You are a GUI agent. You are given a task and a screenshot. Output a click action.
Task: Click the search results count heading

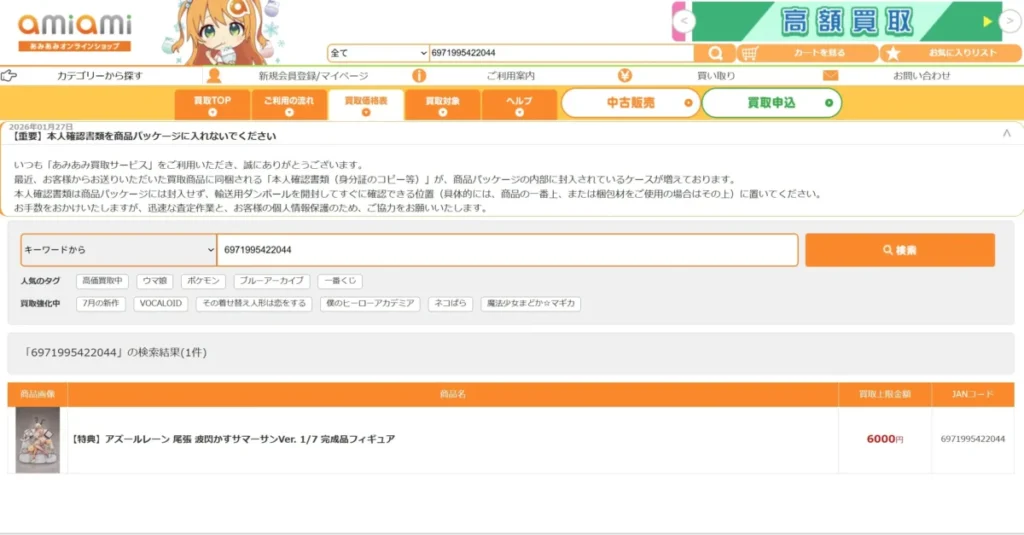(115, 352)
